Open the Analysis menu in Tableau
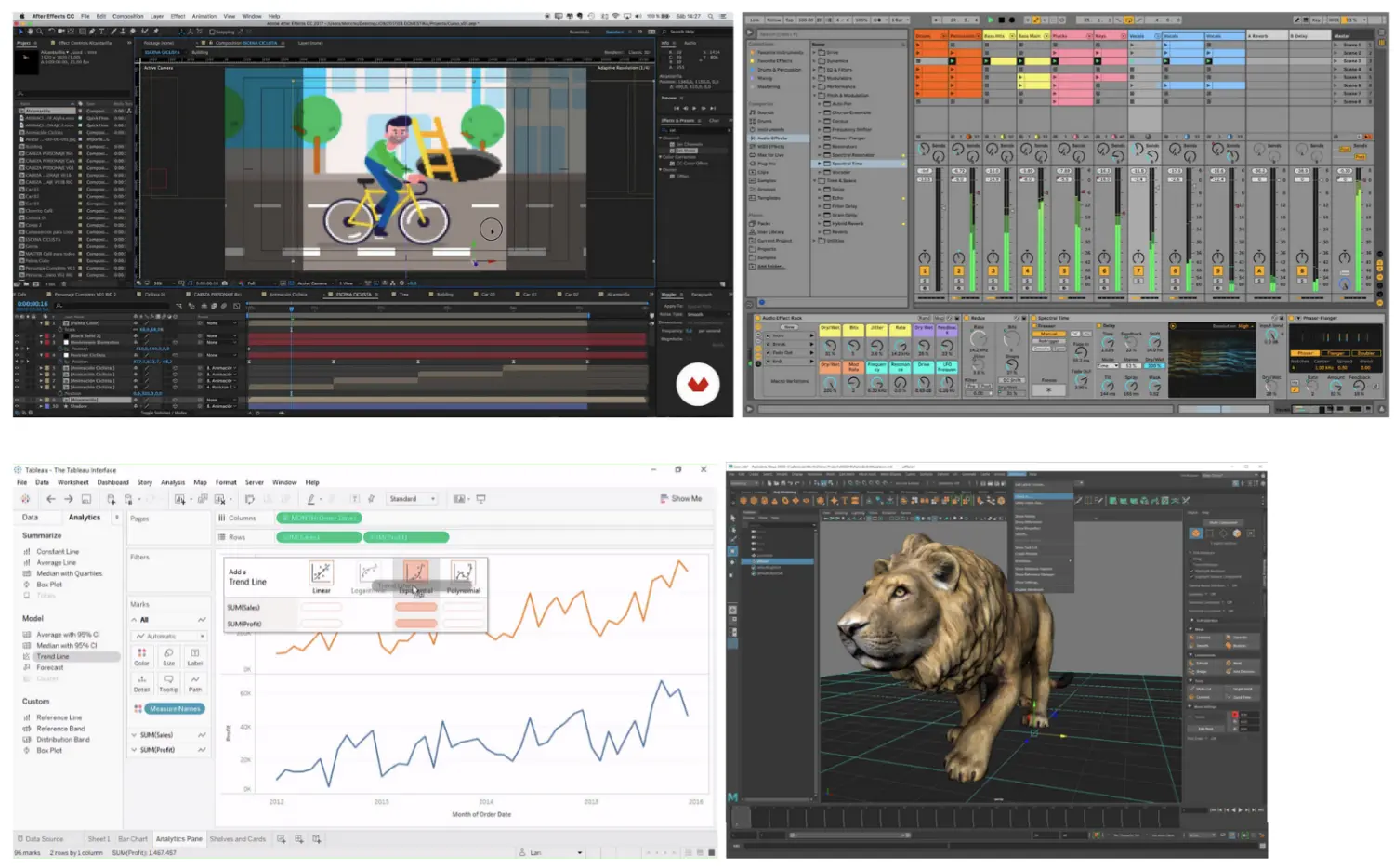 173,482
